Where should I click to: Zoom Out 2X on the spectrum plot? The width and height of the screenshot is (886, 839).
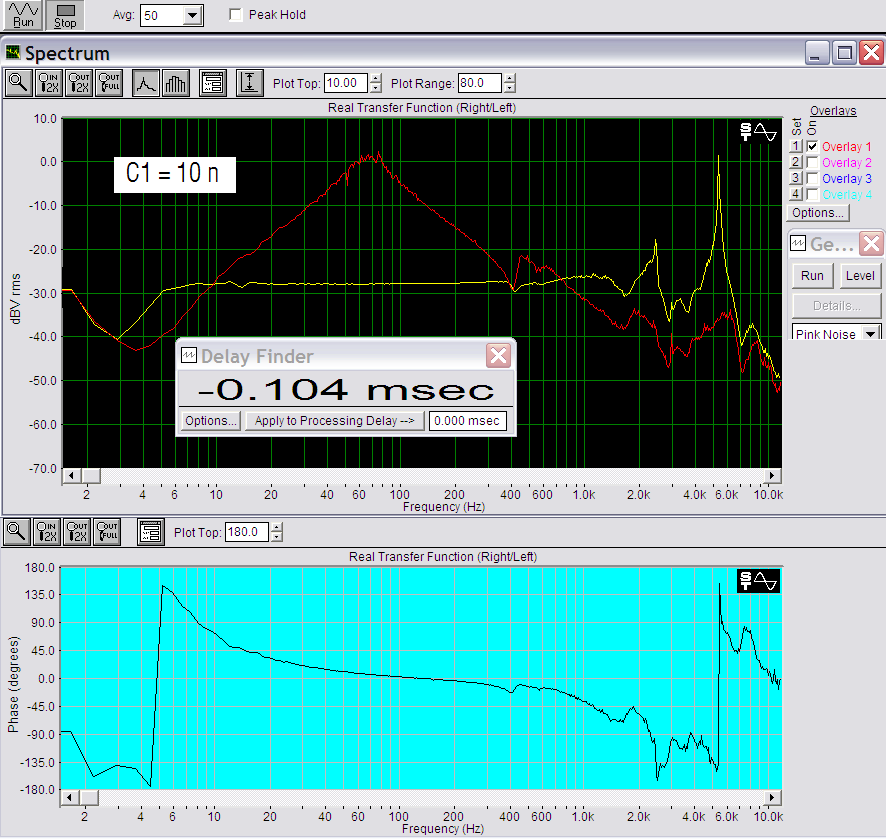click(79, 83)
